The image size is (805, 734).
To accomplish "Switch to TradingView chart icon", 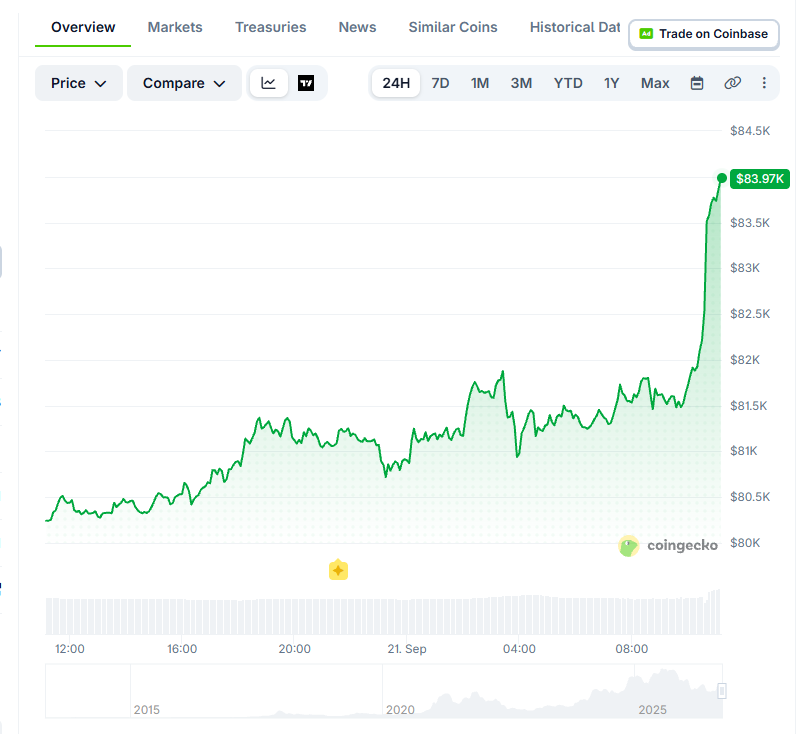I will [306, 83].
